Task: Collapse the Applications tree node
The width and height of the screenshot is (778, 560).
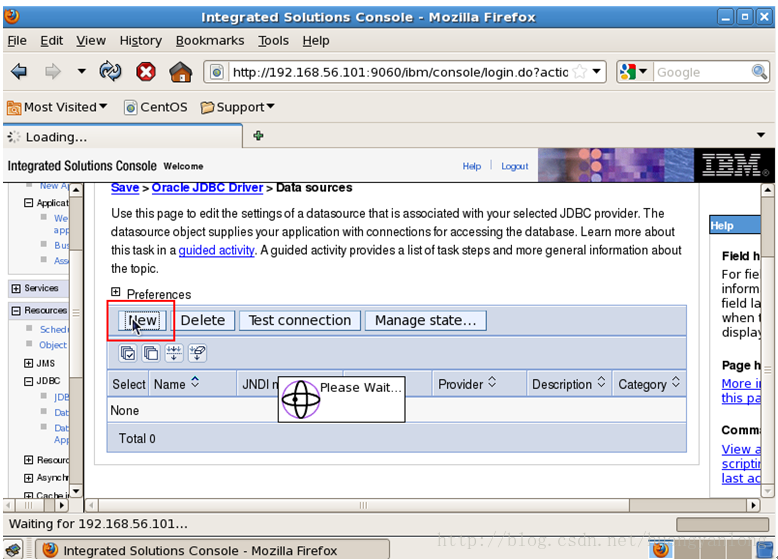Action: click(x=28, y=202)
